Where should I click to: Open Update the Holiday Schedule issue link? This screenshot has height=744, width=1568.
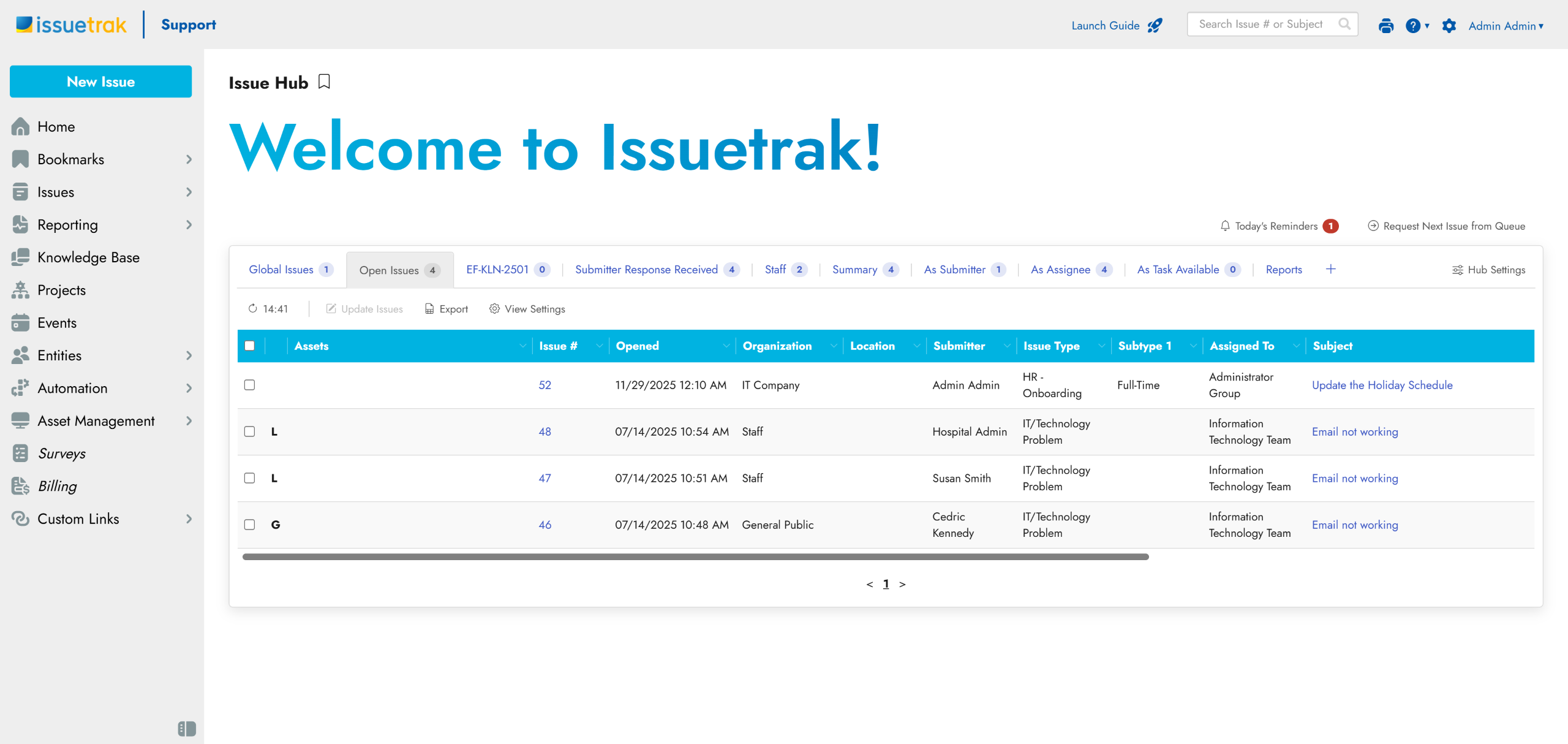click(1382, 385)
